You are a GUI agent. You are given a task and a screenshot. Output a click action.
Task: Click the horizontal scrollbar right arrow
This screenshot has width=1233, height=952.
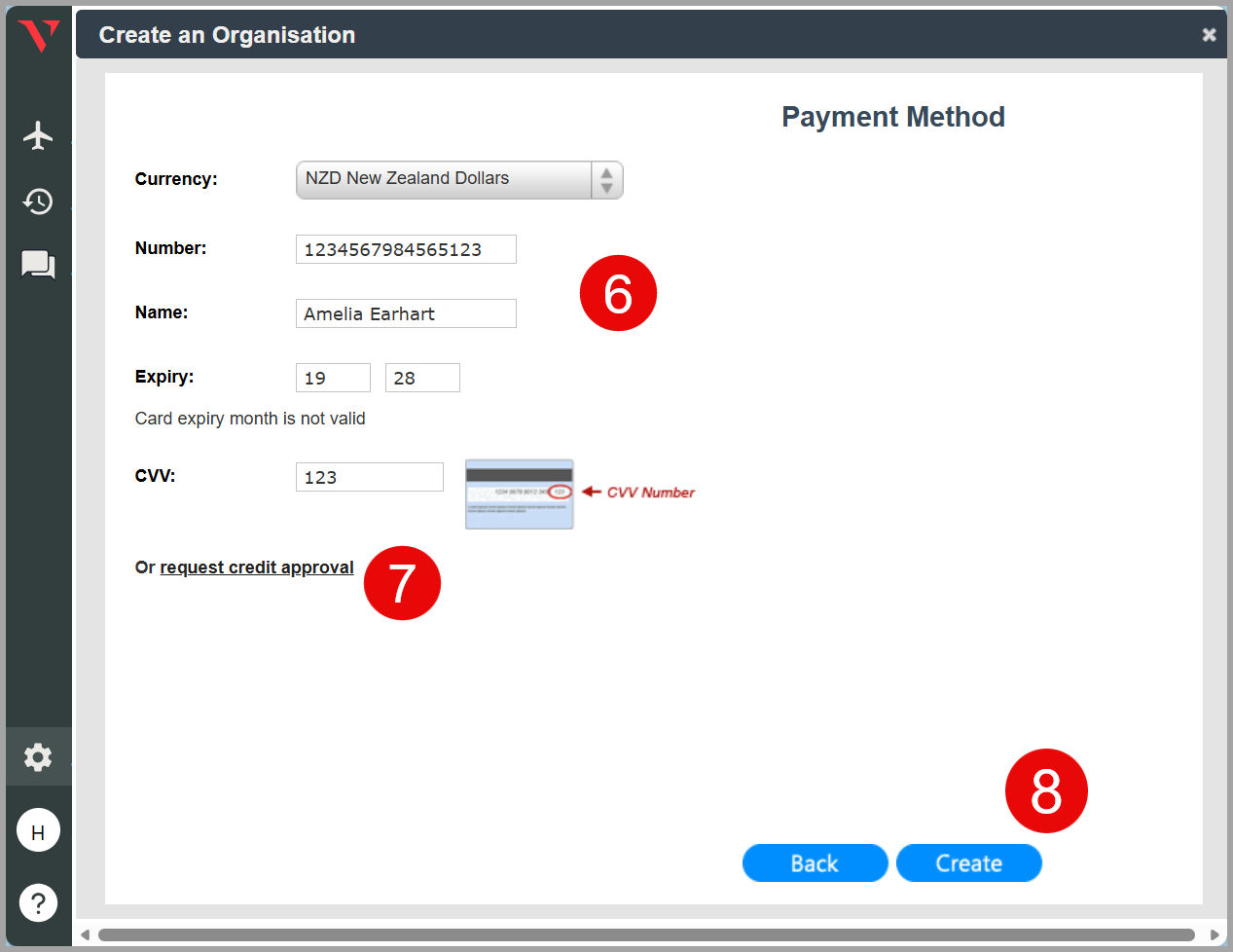(1214, 935)
